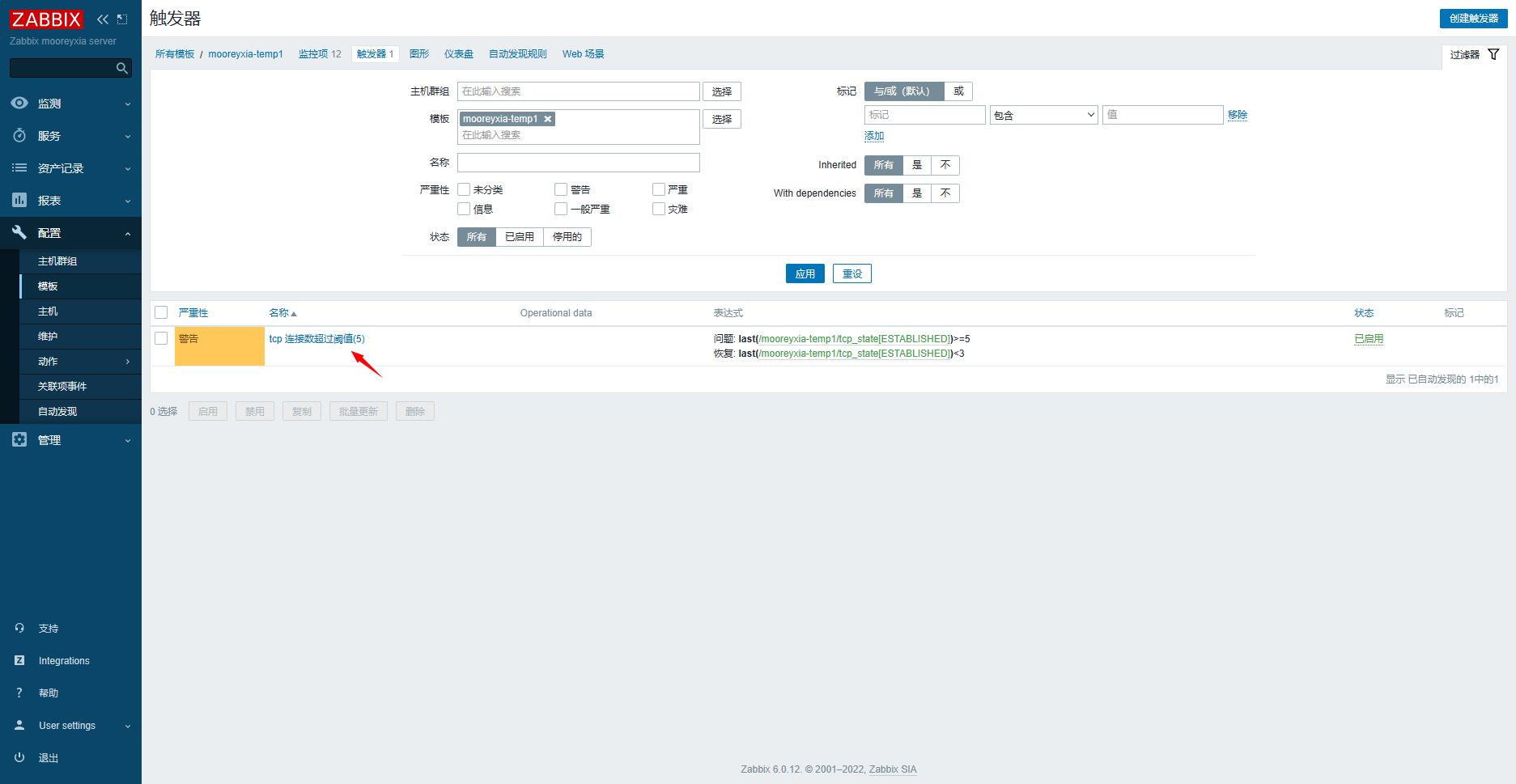
Task: Click the Integrations Z icon
Action: point(19,660)
